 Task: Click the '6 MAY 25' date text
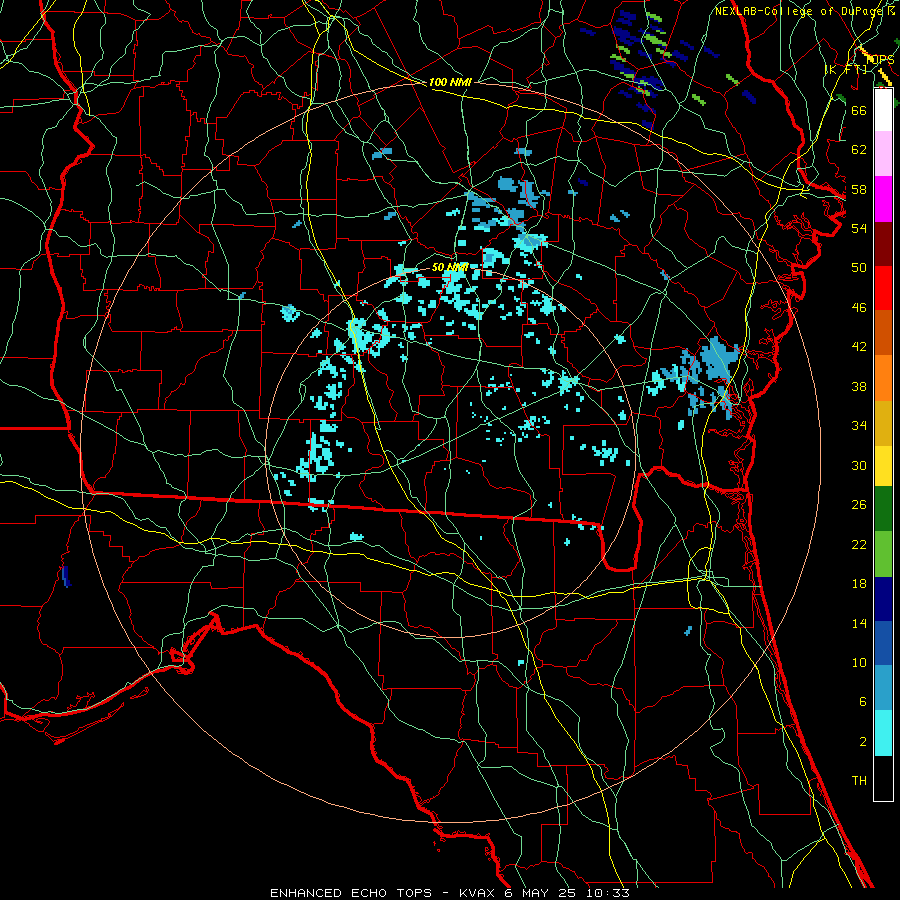[x=540, y=893]
